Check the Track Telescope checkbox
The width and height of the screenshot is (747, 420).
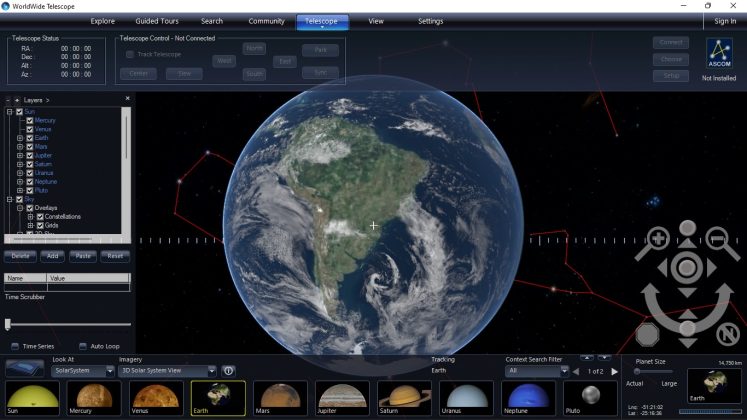pyautogui.click(x=130, y=54)
